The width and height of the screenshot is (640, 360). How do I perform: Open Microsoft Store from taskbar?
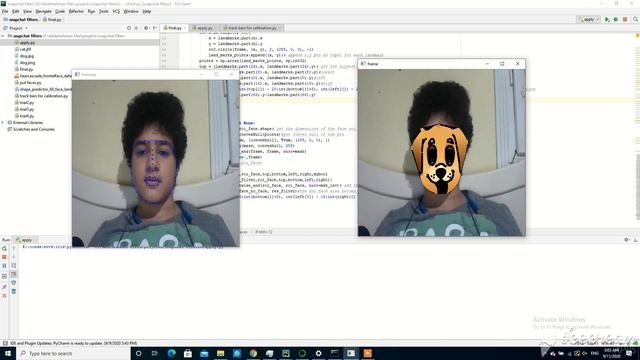click(x=188, y=353)
